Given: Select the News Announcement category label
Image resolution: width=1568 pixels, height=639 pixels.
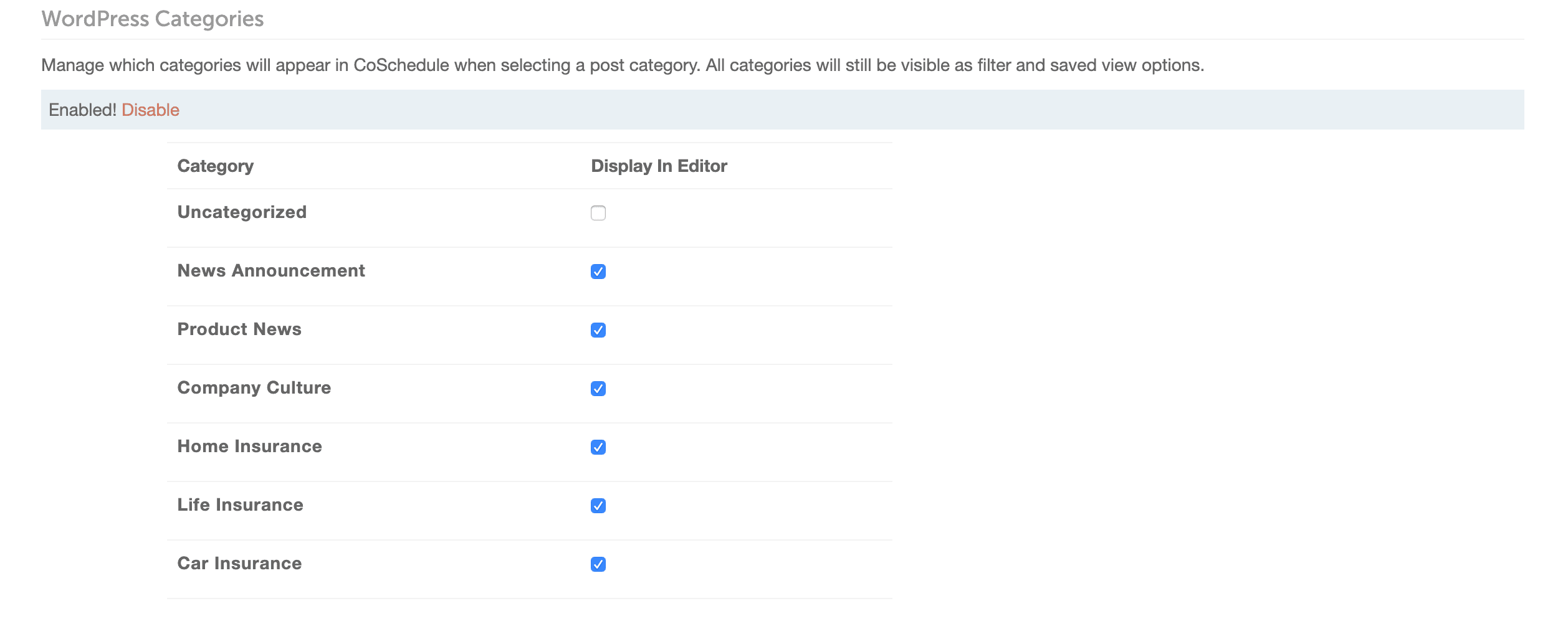Looking at the screenshot, I should (271, 271).
